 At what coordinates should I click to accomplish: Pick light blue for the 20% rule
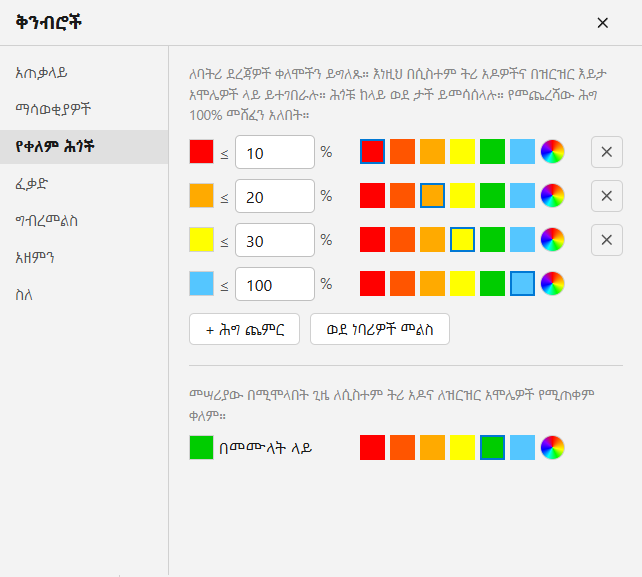coord(522,196)
